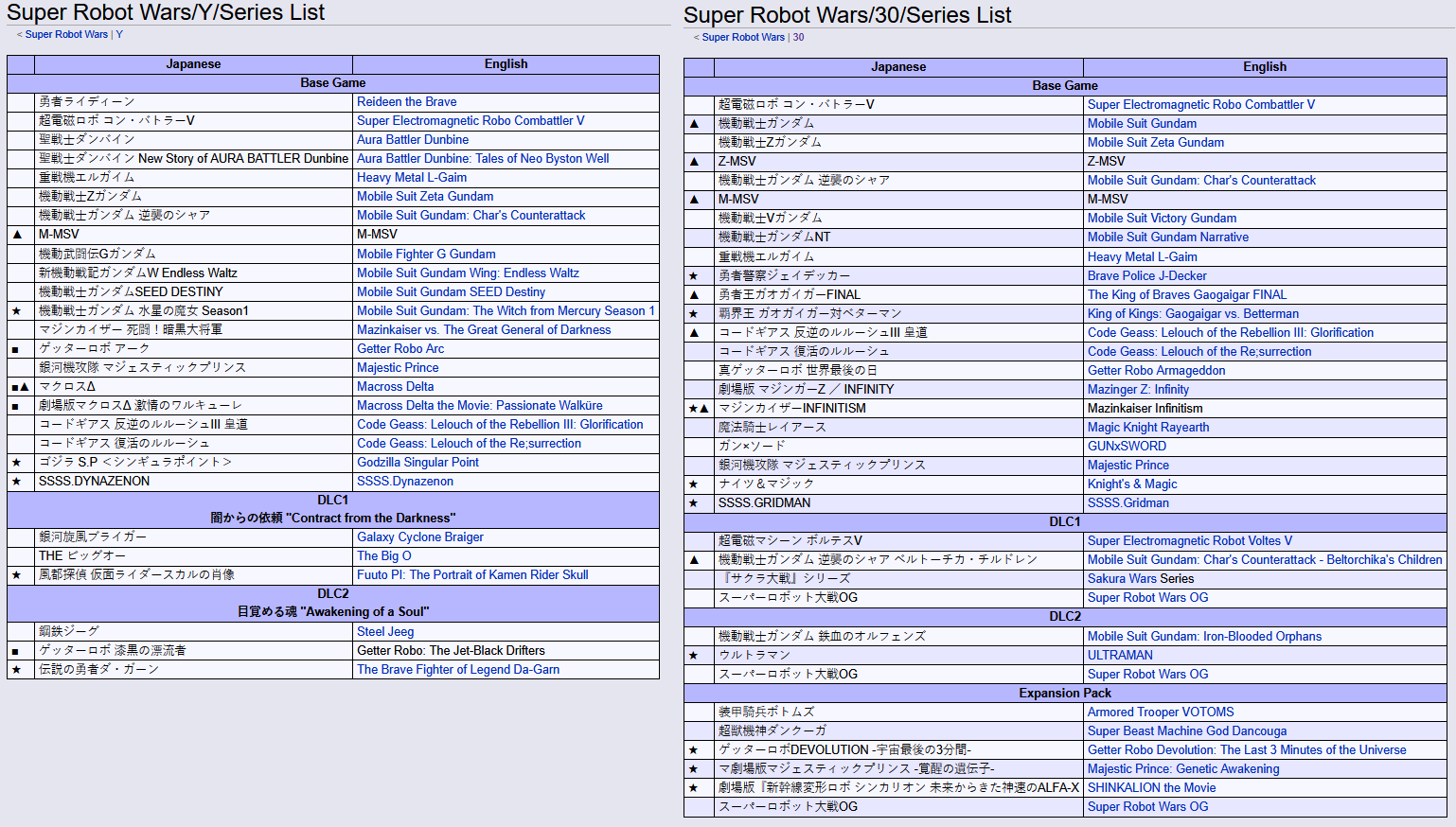Click Mobile Suit Gundam Wing: Endless Waltz

(468, 273)
